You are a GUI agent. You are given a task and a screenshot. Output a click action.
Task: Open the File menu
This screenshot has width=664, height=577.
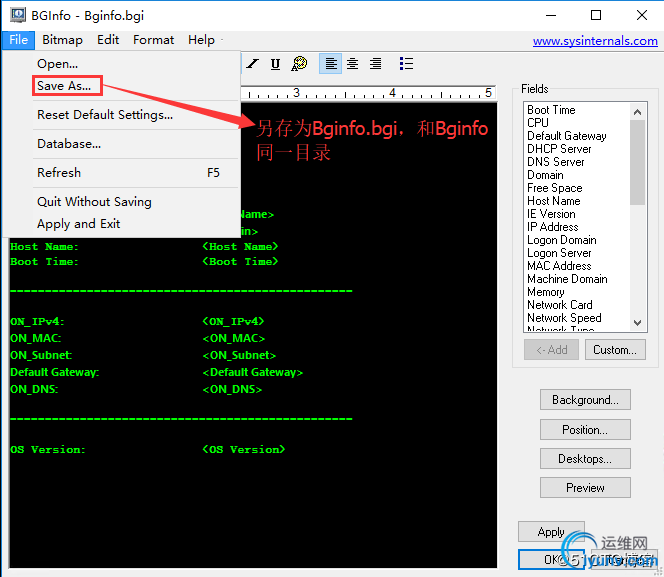click(19, 40)
